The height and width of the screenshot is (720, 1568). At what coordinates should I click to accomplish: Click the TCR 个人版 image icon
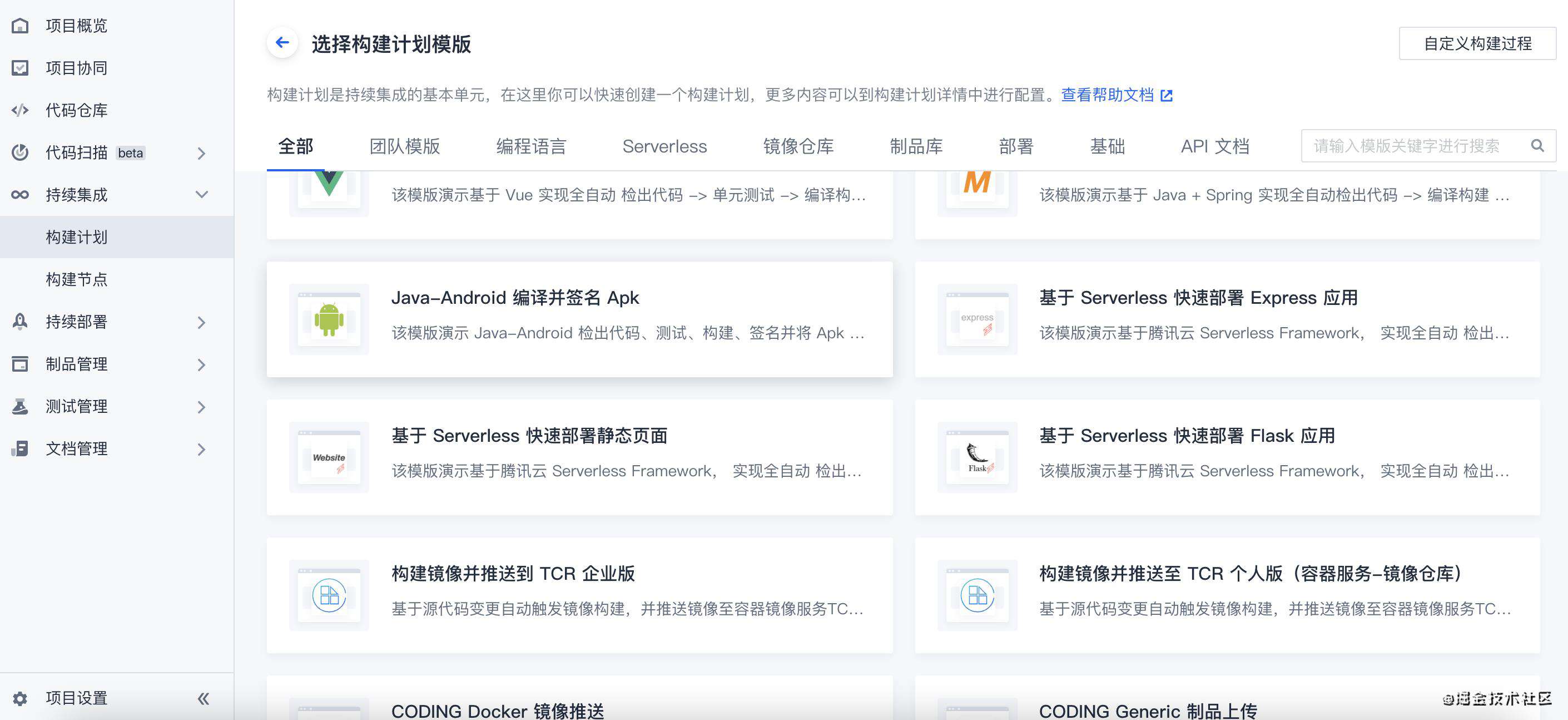click(x=976, y=595)
